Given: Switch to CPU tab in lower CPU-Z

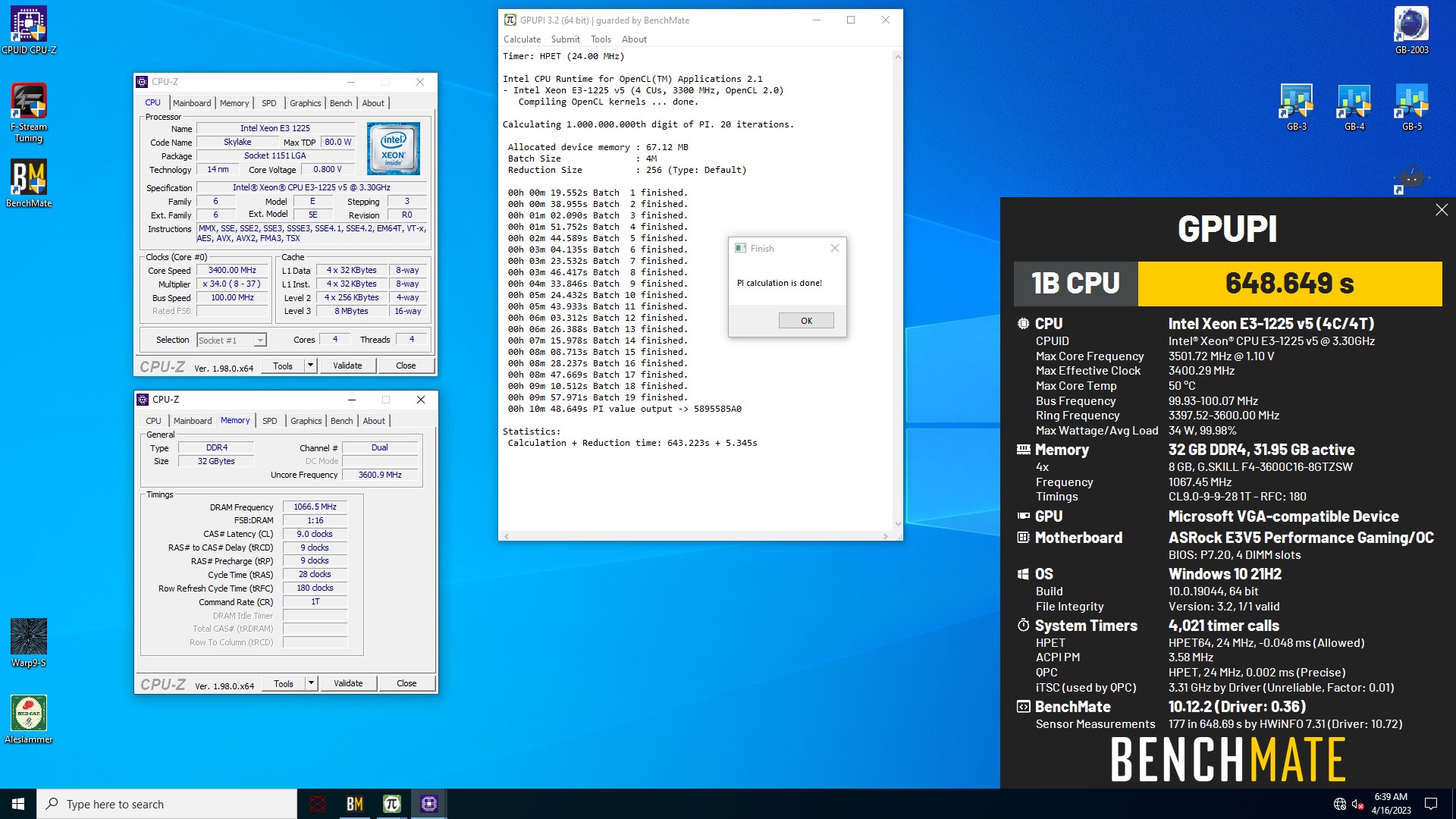Looking at the screenshot, I should pos(154,421).
